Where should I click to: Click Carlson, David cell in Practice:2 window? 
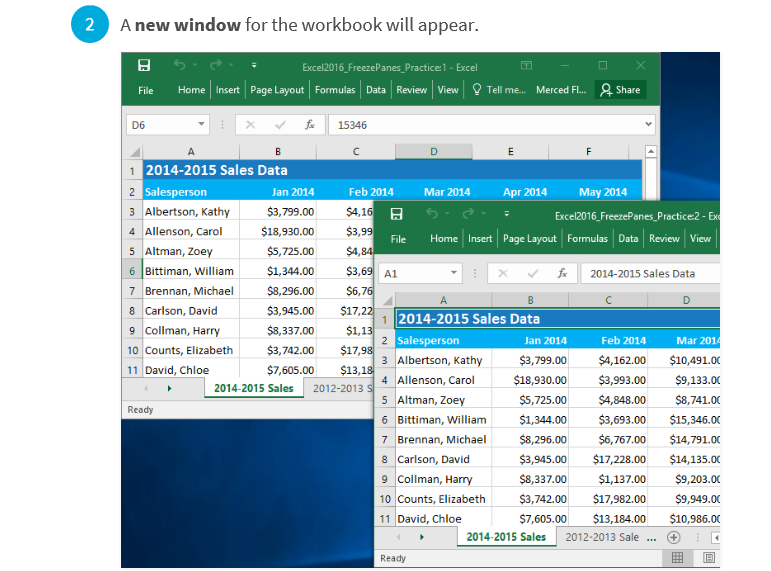[x=443, y=459]
